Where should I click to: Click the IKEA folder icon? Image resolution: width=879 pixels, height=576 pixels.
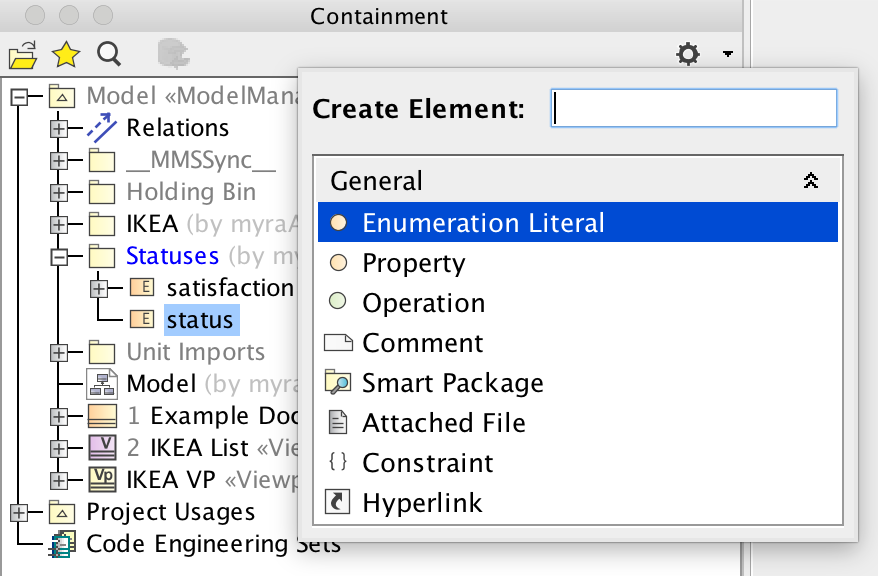pos(102,224)
